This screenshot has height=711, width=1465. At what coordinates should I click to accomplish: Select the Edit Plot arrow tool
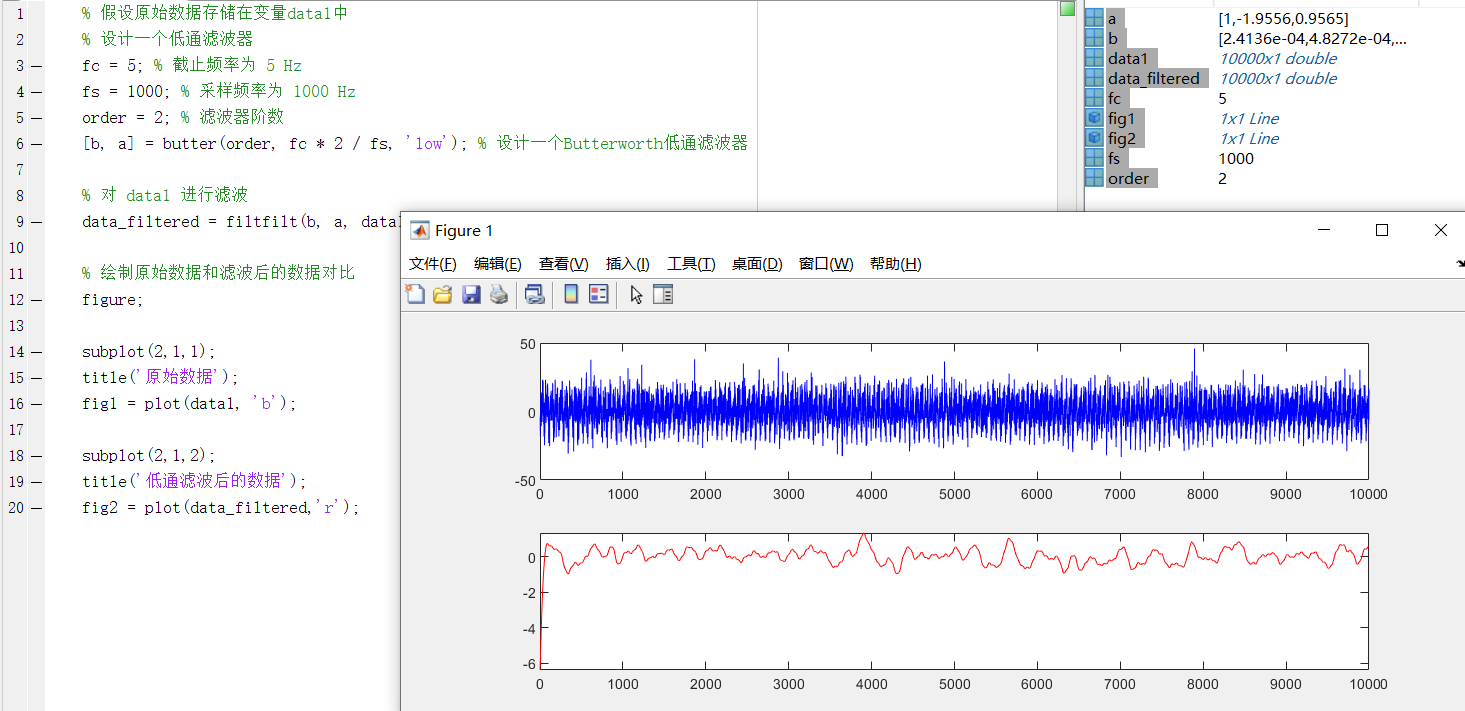point(636,294)
